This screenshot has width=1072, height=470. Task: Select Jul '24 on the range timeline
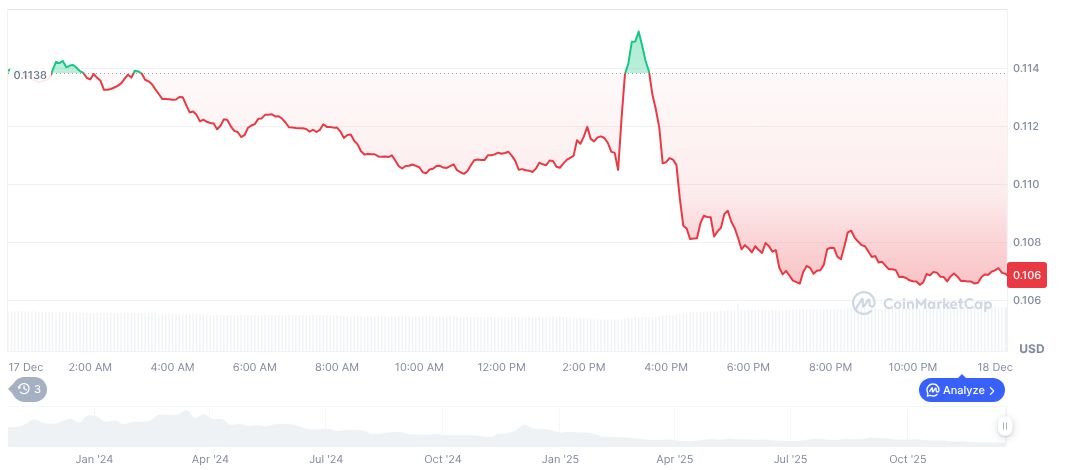[325, 459]
